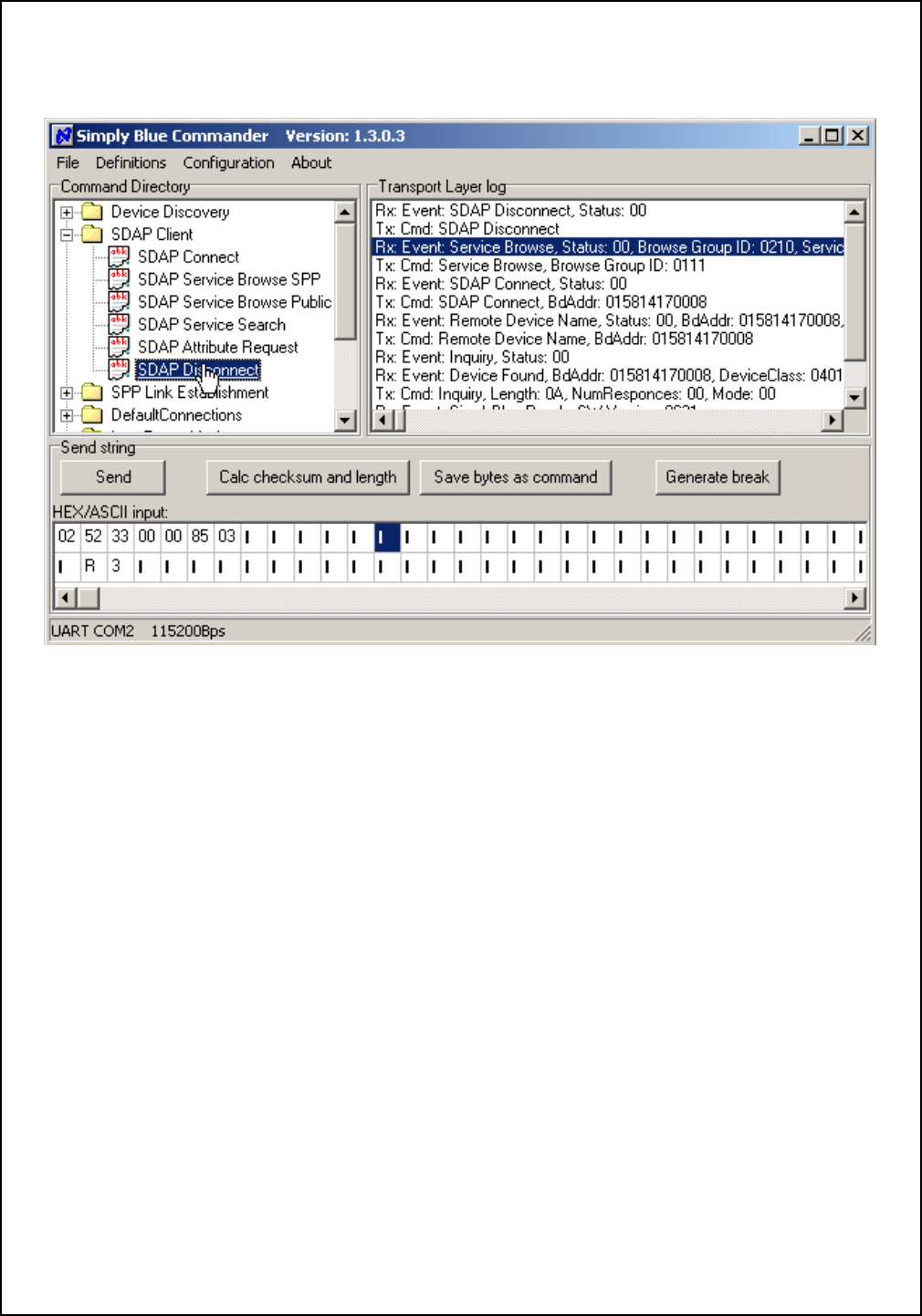The height and width of the screenshot is (1316, 922).
Task: Click the log horizontal scroll left arrow
Action: click(x=382, y=420)
